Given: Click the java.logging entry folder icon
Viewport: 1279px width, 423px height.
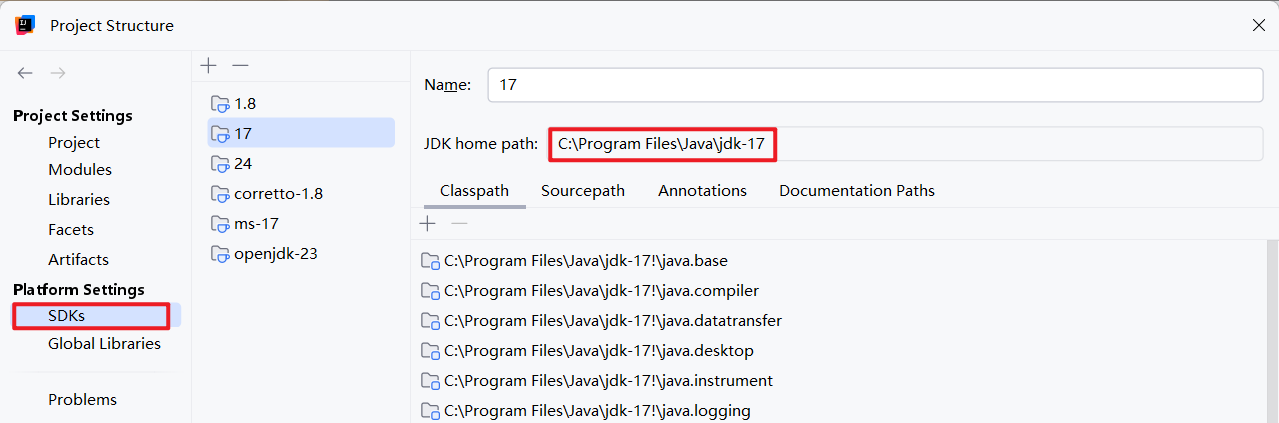Looking at the screenshot, I should 430,411.
